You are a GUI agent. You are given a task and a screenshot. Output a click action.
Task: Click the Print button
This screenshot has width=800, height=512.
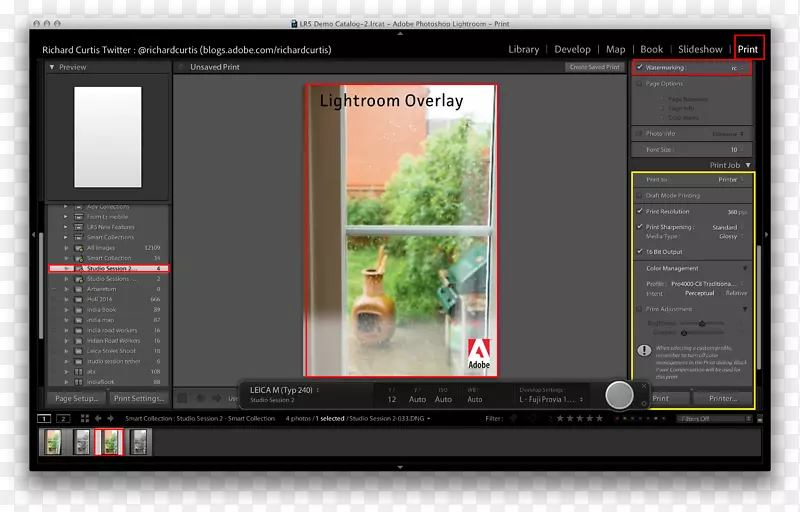669,398
